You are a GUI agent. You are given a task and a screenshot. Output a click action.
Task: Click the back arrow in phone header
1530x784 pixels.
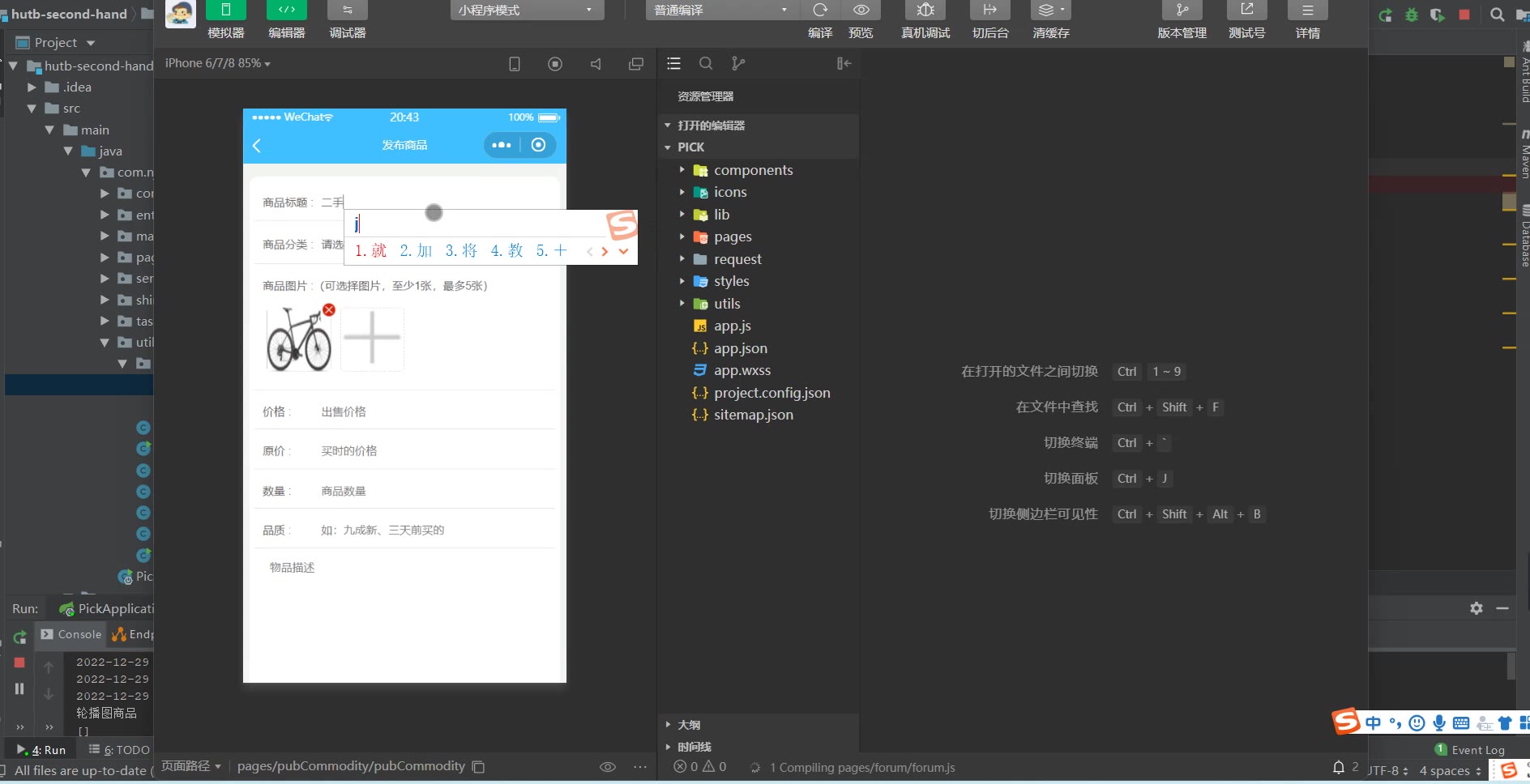[257, 145]
